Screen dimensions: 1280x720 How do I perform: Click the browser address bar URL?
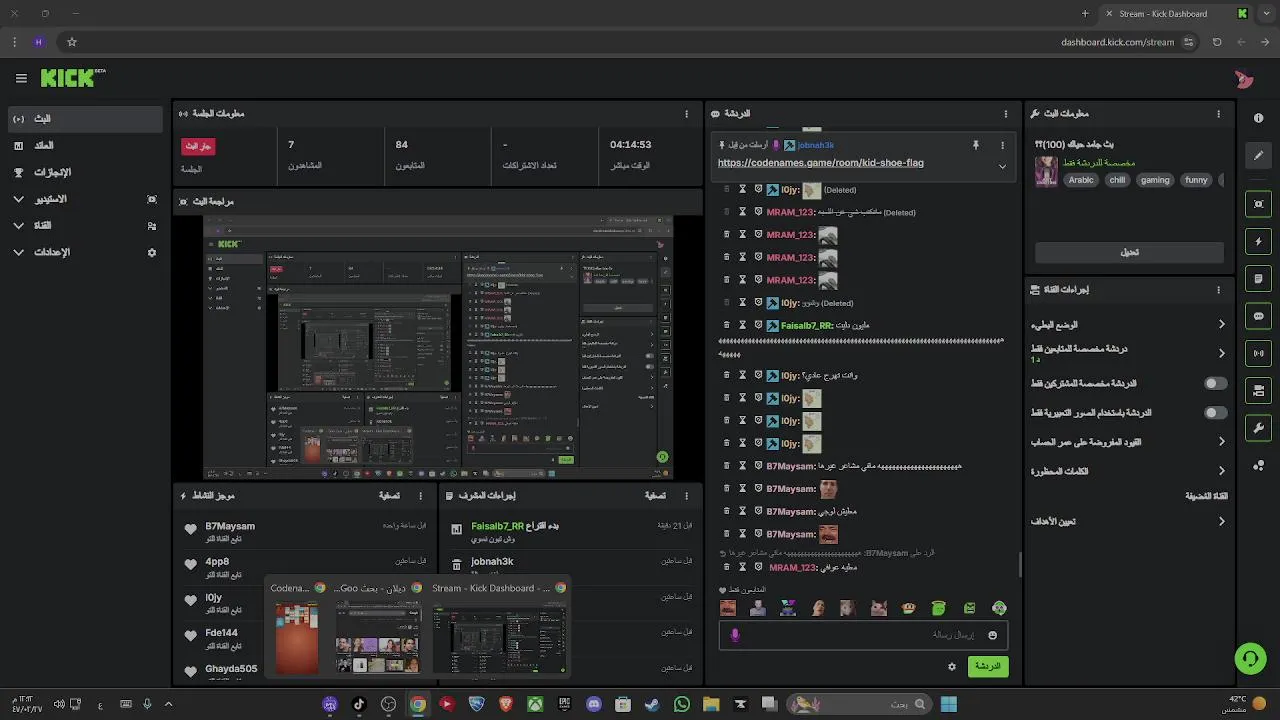pos(1117,42)
